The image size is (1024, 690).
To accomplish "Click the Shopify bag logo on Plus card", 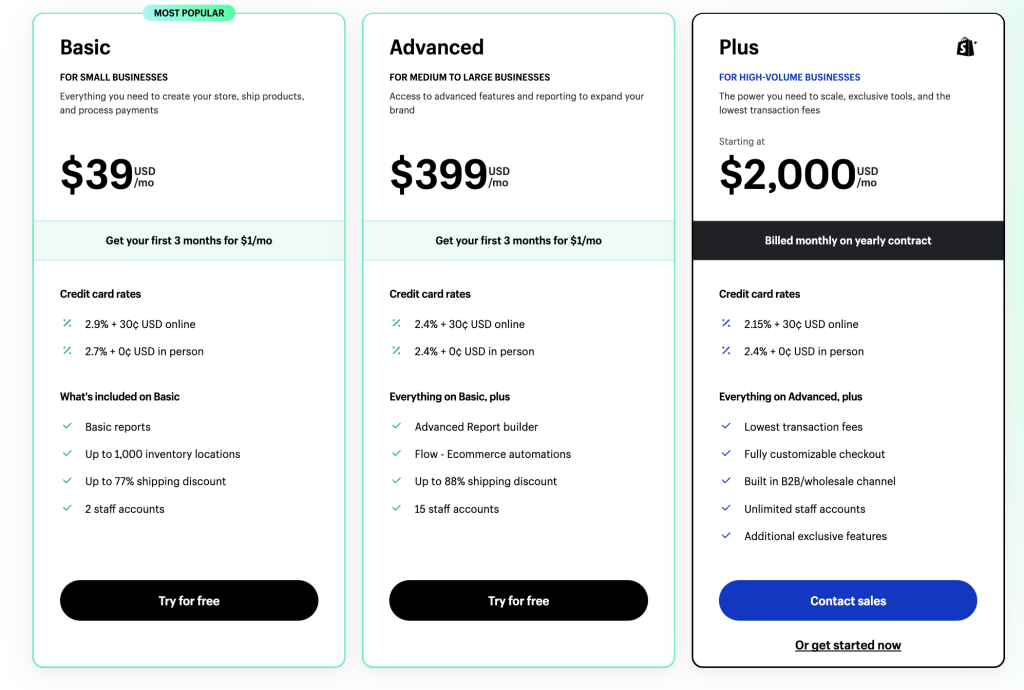I will tap(967, 47).
